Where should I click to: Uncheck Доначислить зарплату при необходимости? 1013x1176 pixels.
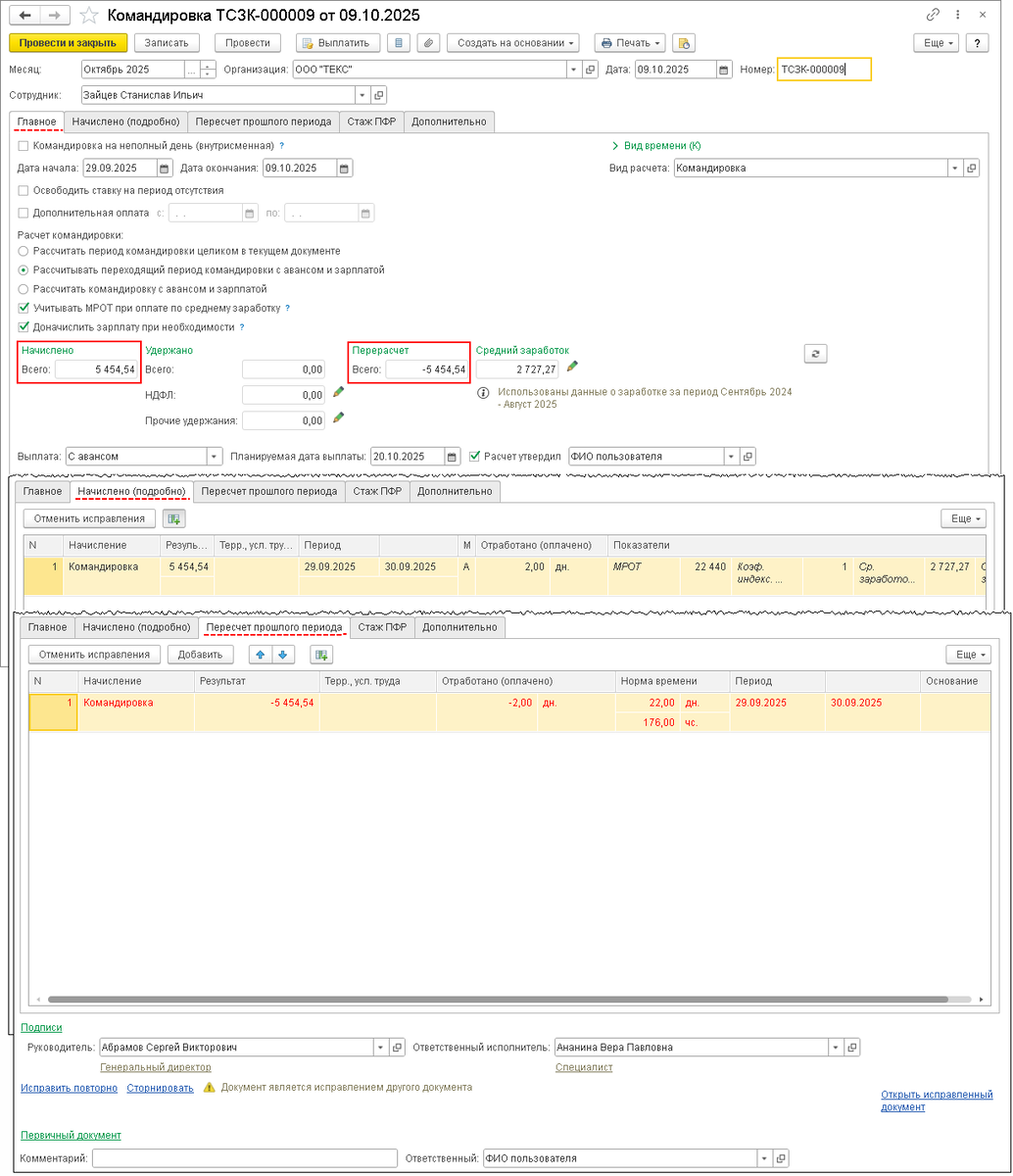tap(24, 327)
